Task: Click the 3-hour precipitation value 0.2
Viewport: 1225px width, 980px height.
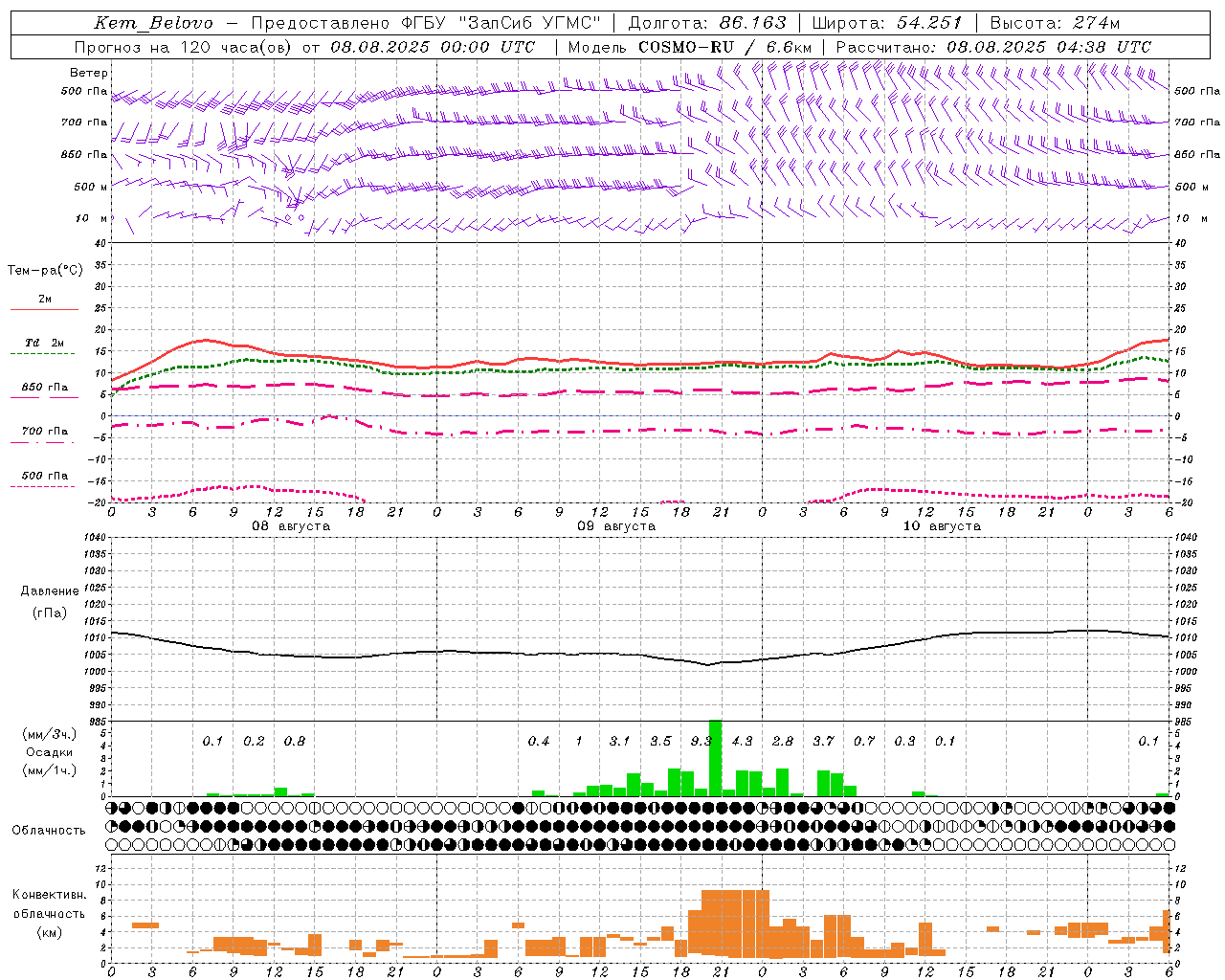Action: 254,741
